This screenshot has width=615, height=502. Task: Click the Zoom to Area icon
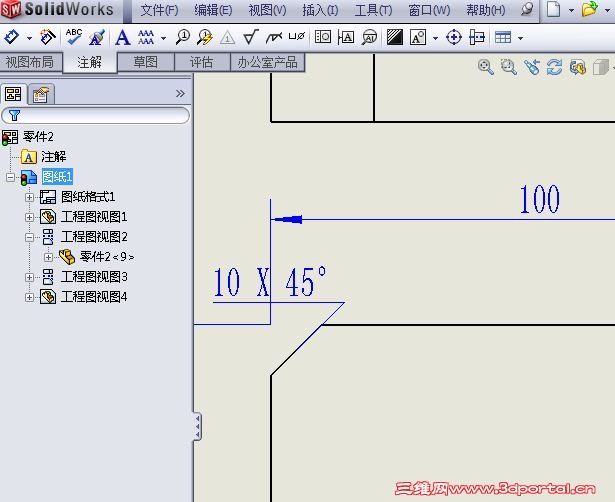point(509,67)
